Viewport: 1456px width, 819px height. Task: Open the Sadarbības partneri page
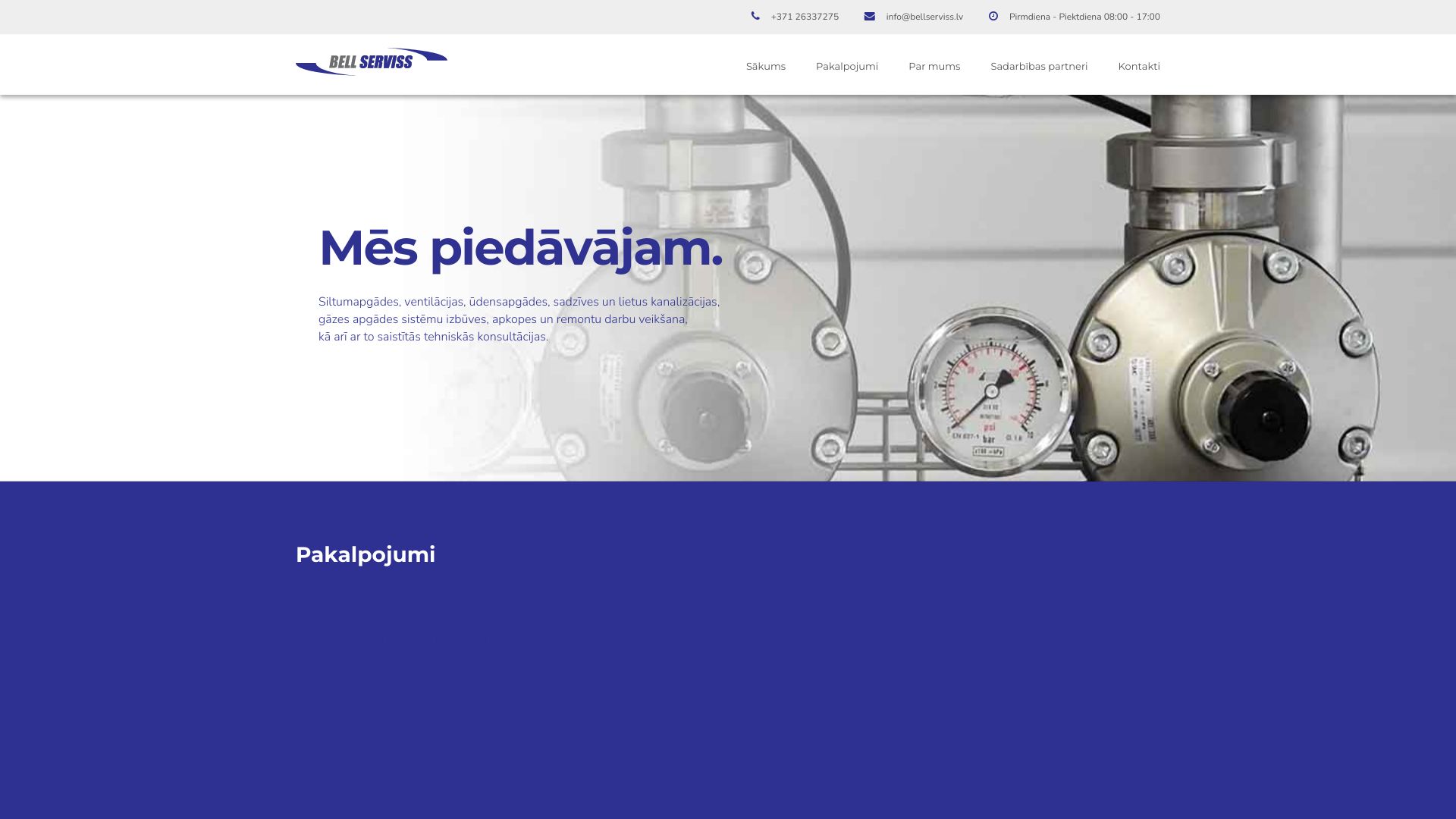pos(1038,66)
